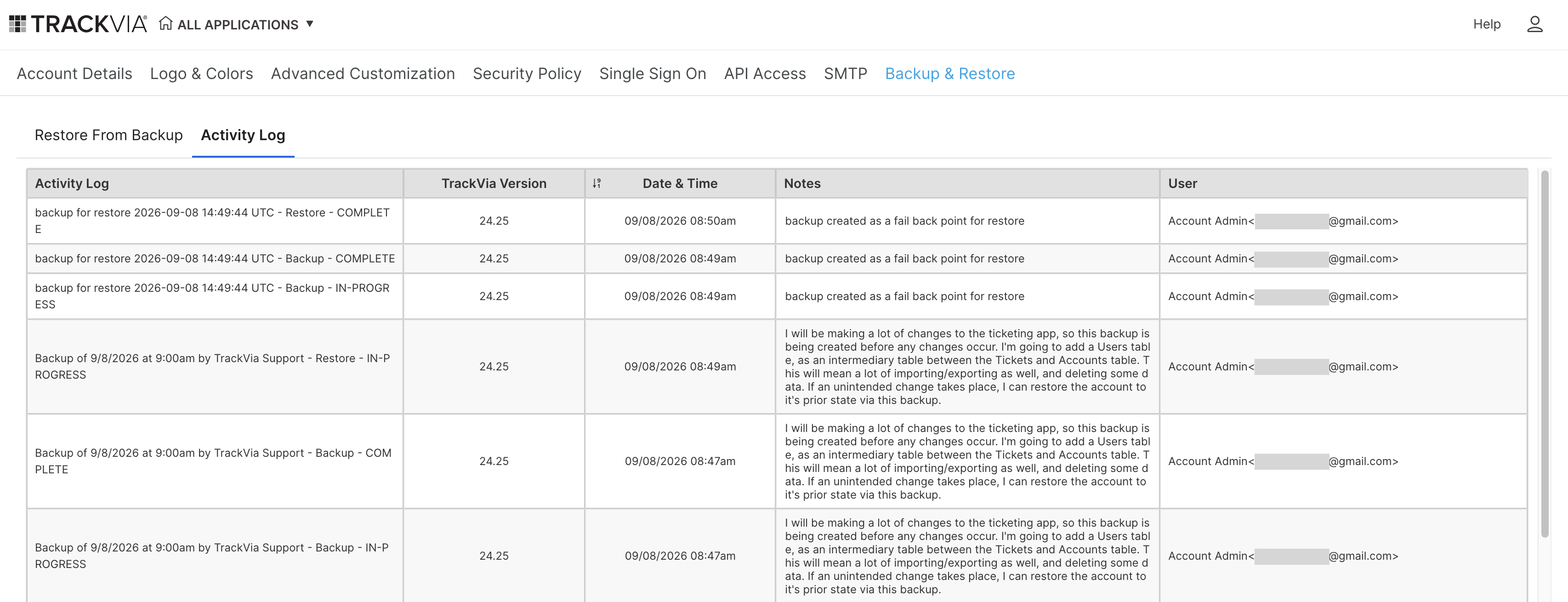1568x602 pixels.
Task: Click version 24.25 in the 08:50am row
Action: point(494,221)
